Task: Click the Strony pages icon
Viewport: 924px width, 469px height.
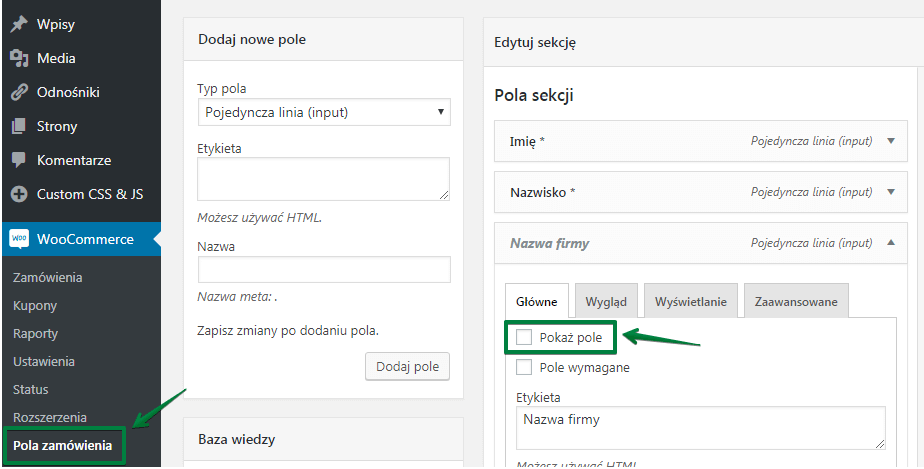Action: coord(18,126)
